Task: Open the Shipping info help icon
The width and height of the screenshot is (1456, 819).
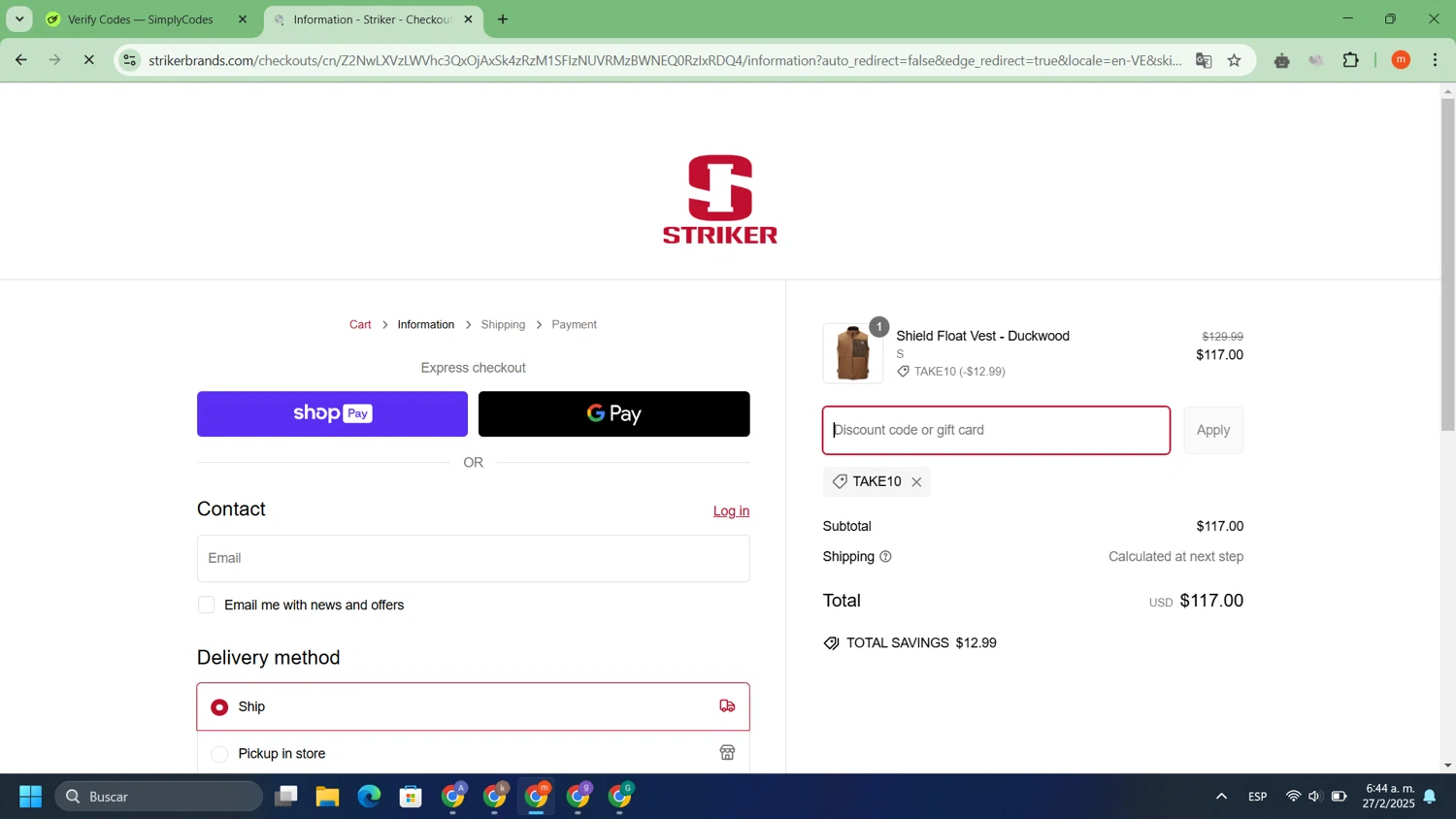Action: 885,556
